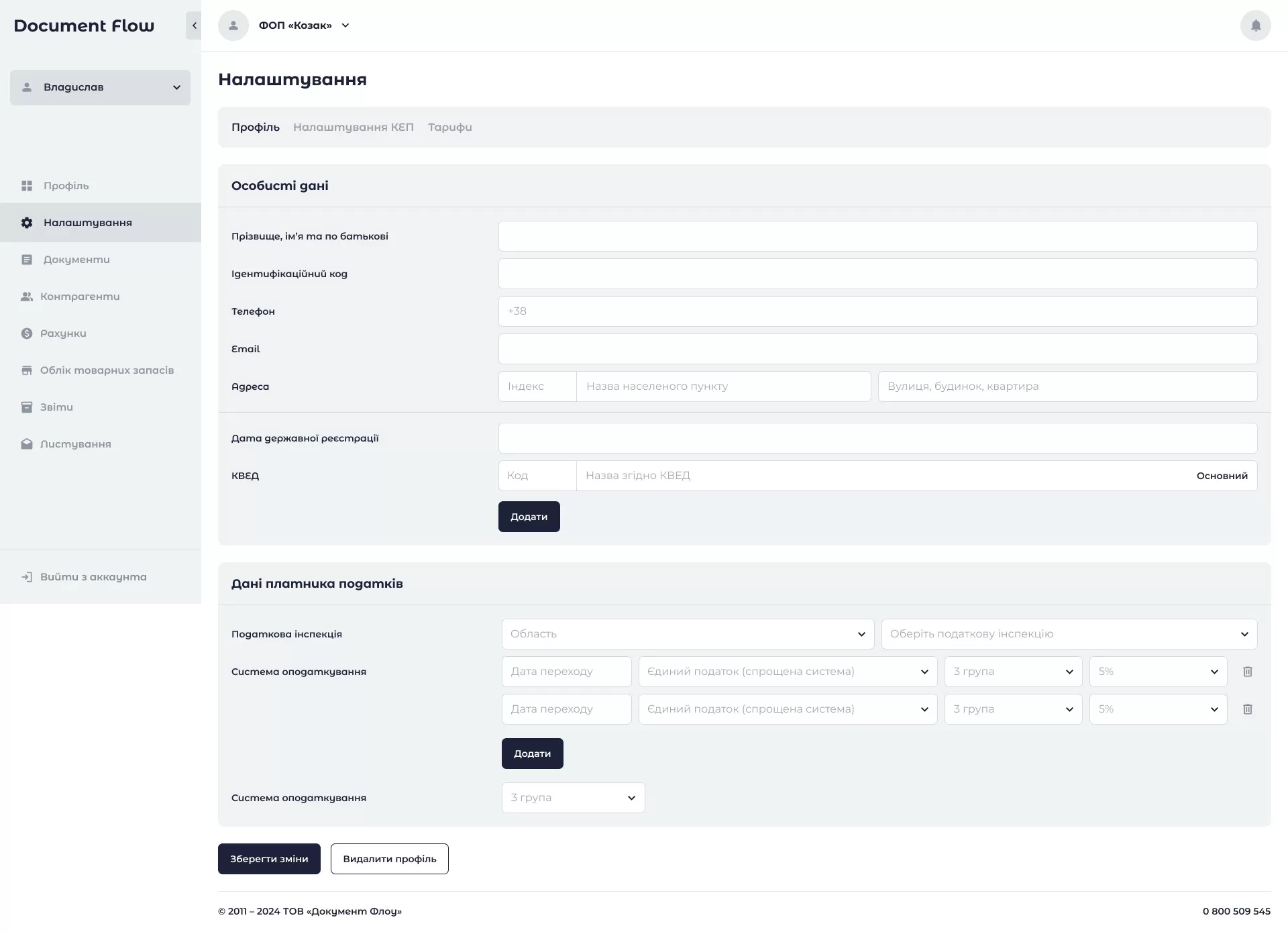Click the Звіти icon in sidebar
This screenshot has width=1288, height=934.
click(27, 407)
